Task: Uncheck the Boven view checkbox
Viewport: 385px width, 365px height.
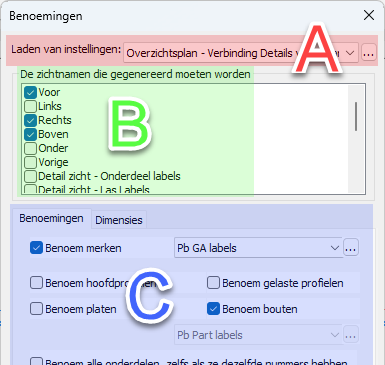Action: [30, 134]
